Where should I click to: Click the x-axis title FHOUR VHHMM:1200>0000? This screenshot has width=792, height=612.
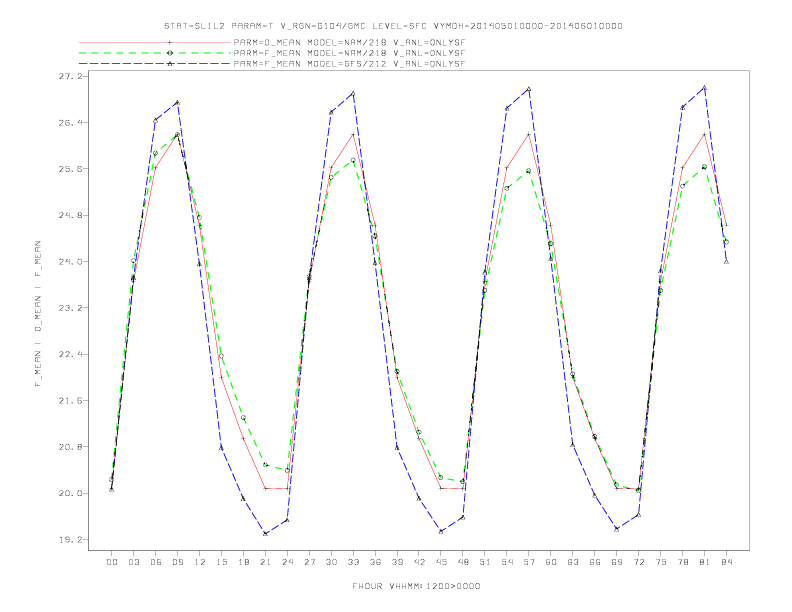(416, 586)
